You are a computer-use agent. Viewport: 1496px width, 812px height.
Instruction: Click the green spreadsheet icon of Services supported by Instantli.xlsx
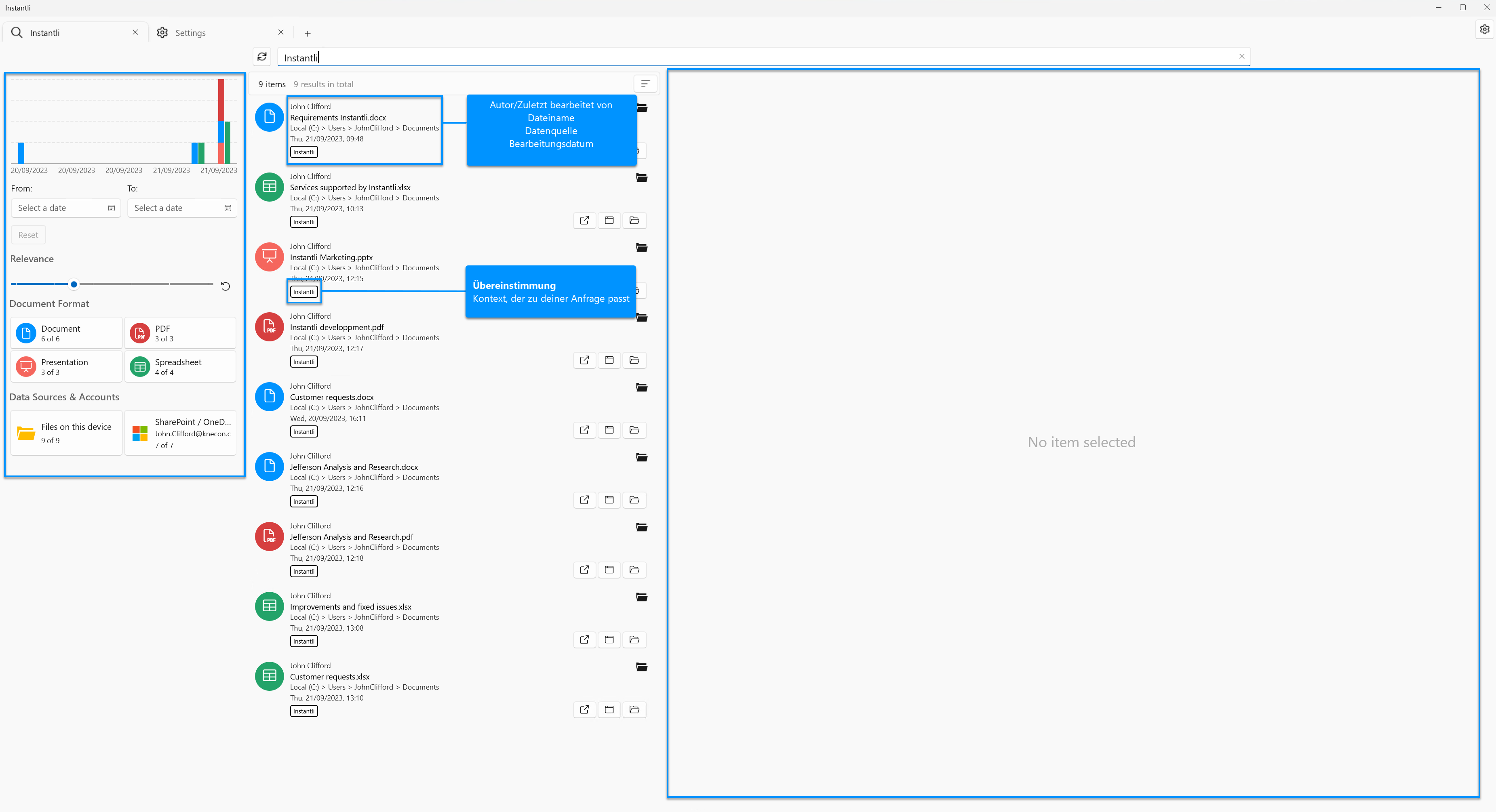point(270,187)
